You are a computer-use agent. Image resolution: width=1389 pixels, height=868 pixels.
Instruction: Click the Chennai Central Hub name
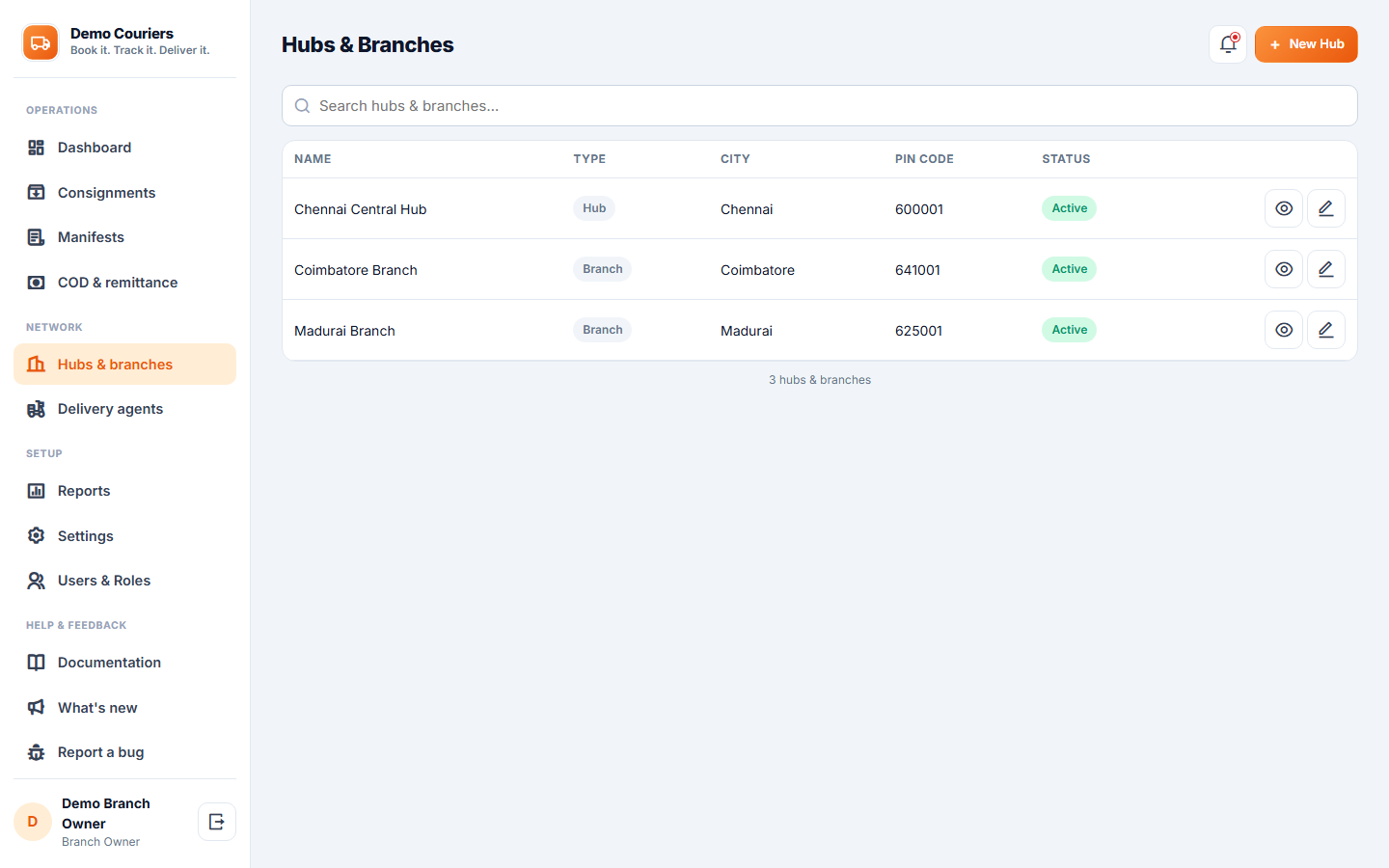tap(361, 209)
